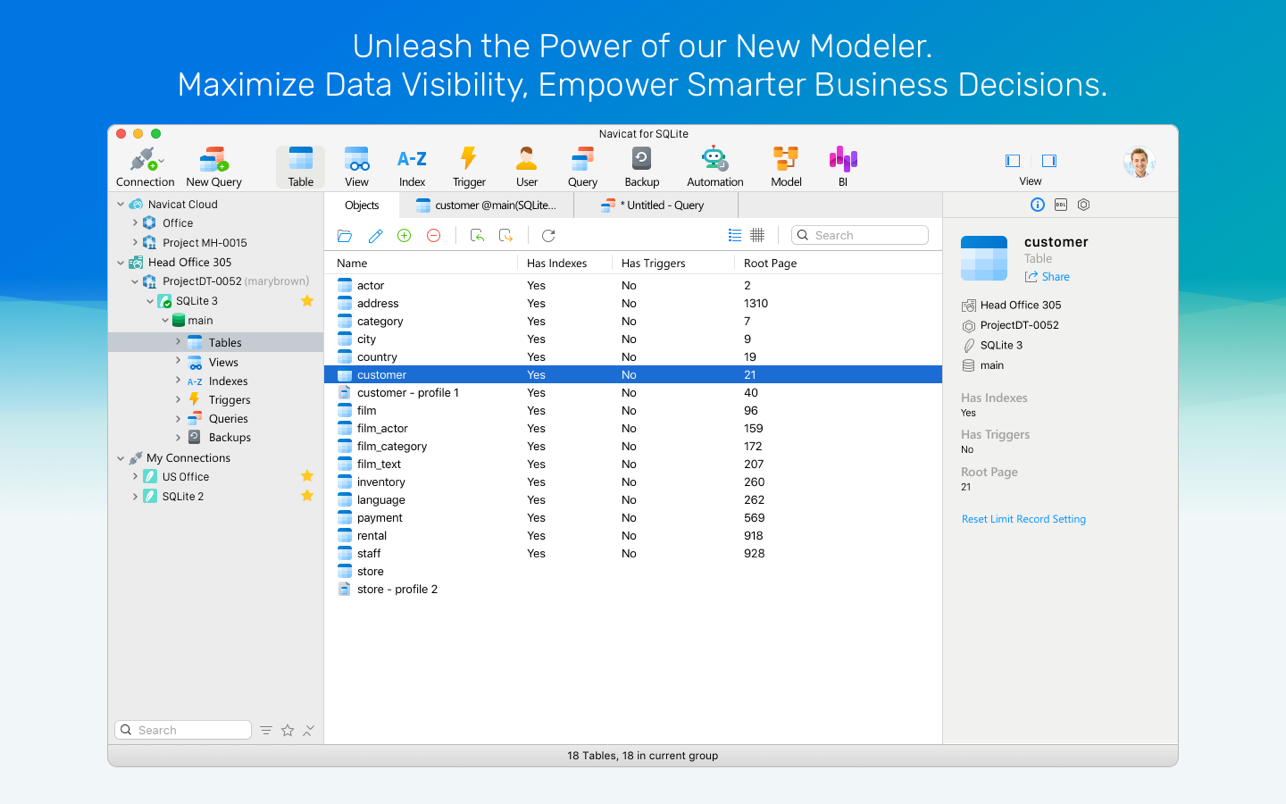Select the payment table row

click(x=633, y=518)
